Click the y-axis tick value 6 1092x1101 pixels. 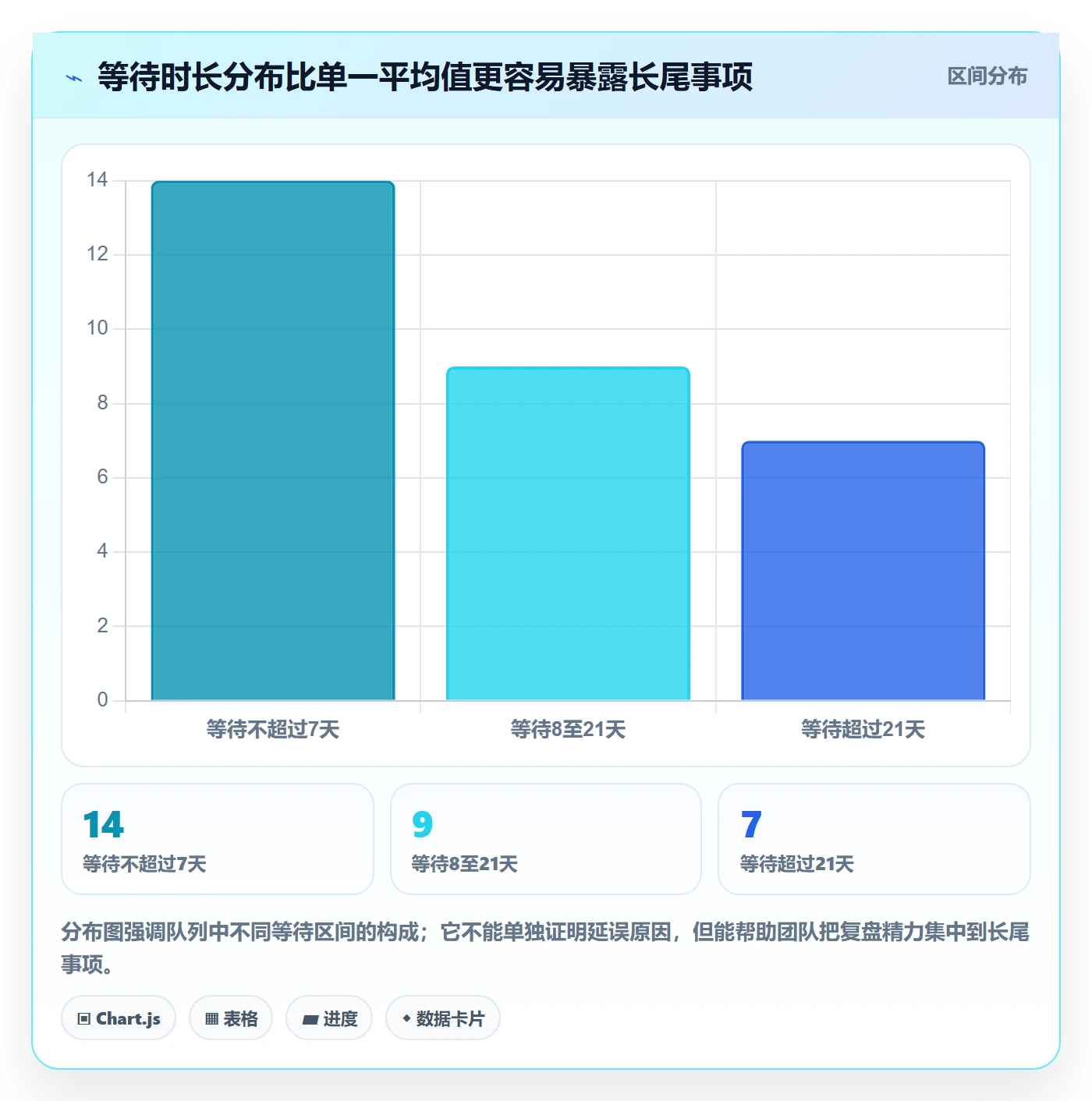tap(102, 477)
